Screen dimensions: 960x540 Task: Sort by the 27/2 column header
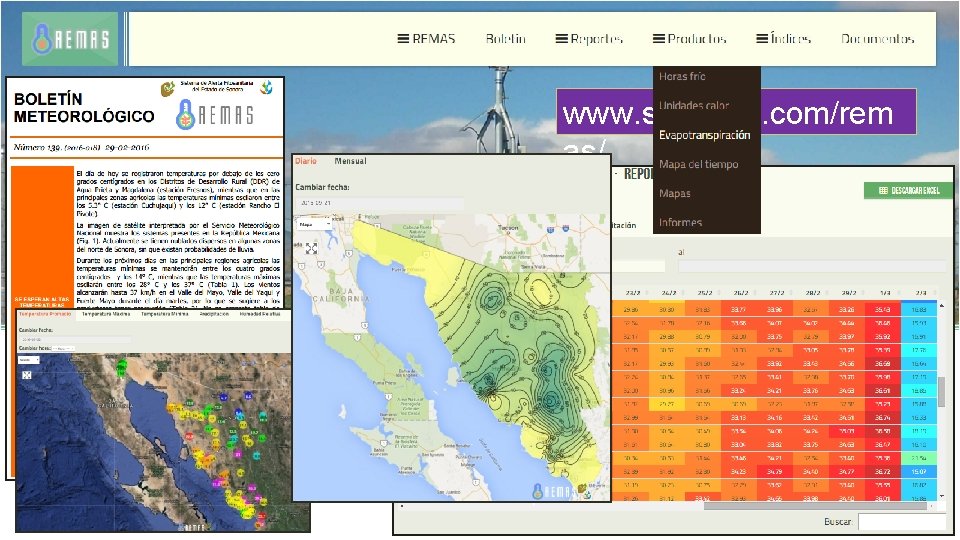point(777,293)
